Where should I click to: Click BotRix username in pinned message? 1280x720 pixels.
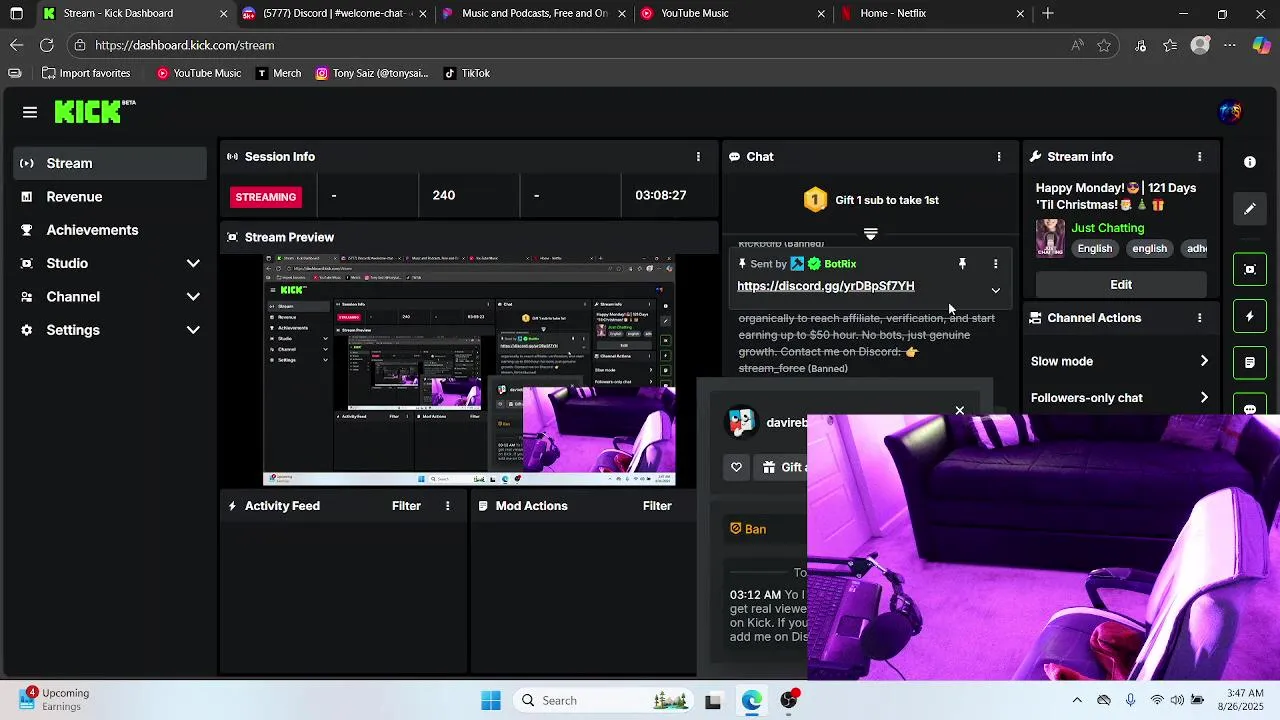pos(840,264)
